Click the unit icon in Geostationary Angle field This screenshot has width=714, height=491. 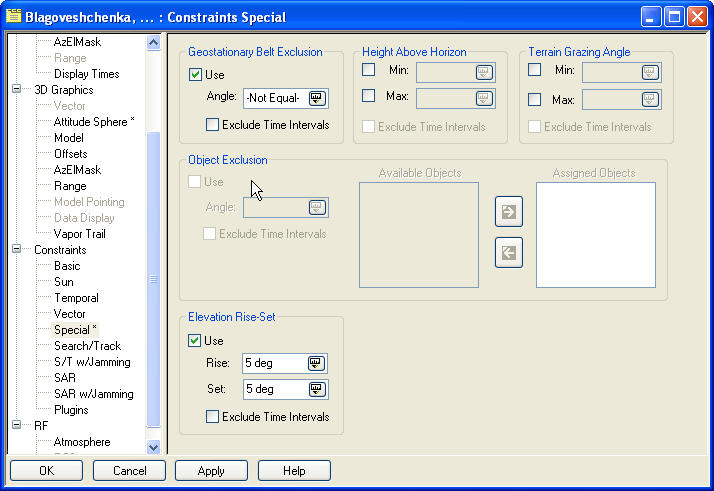tap(317, 98)
